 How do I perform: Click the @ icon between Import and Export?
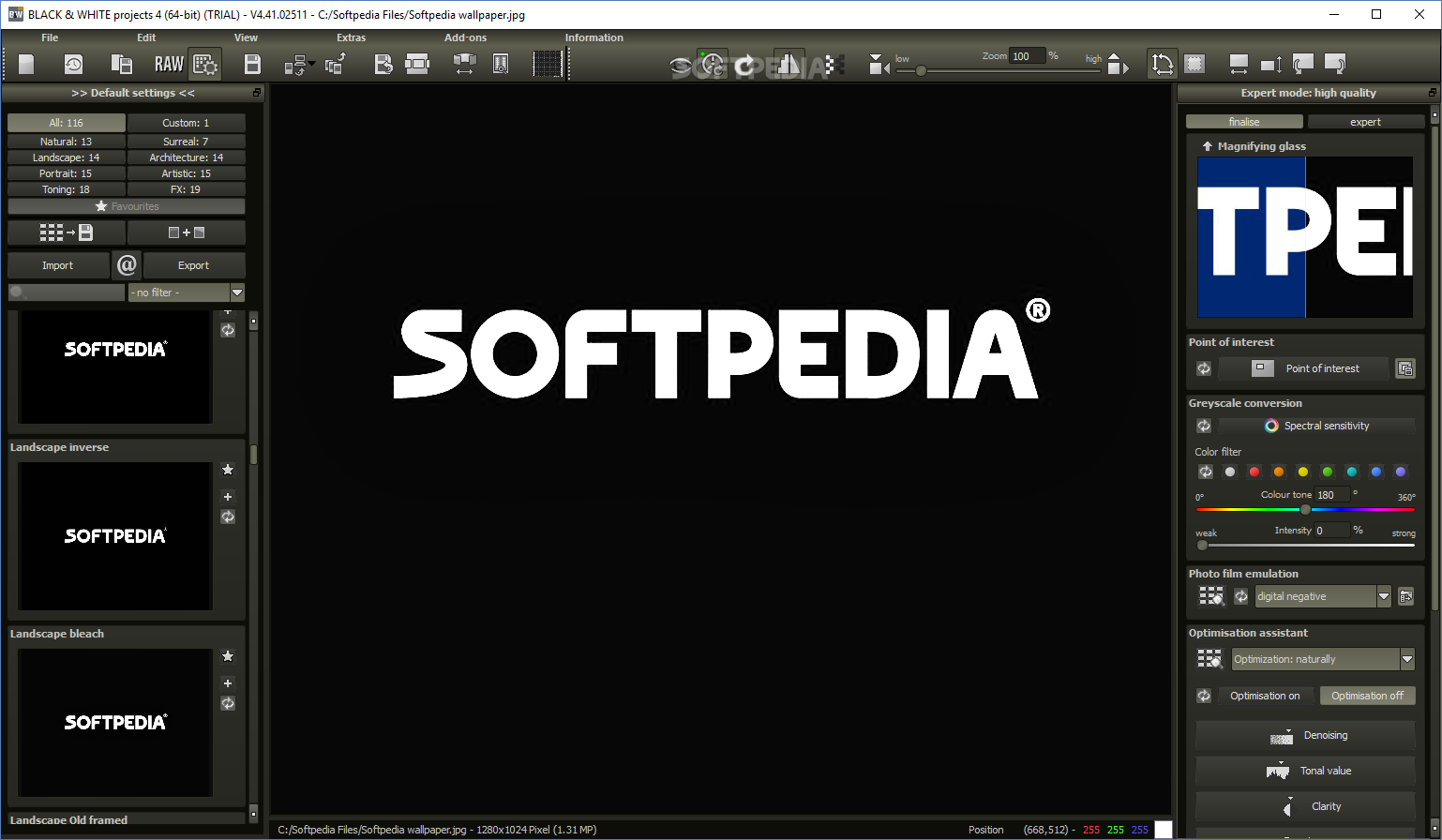click(x=127, y=265)
